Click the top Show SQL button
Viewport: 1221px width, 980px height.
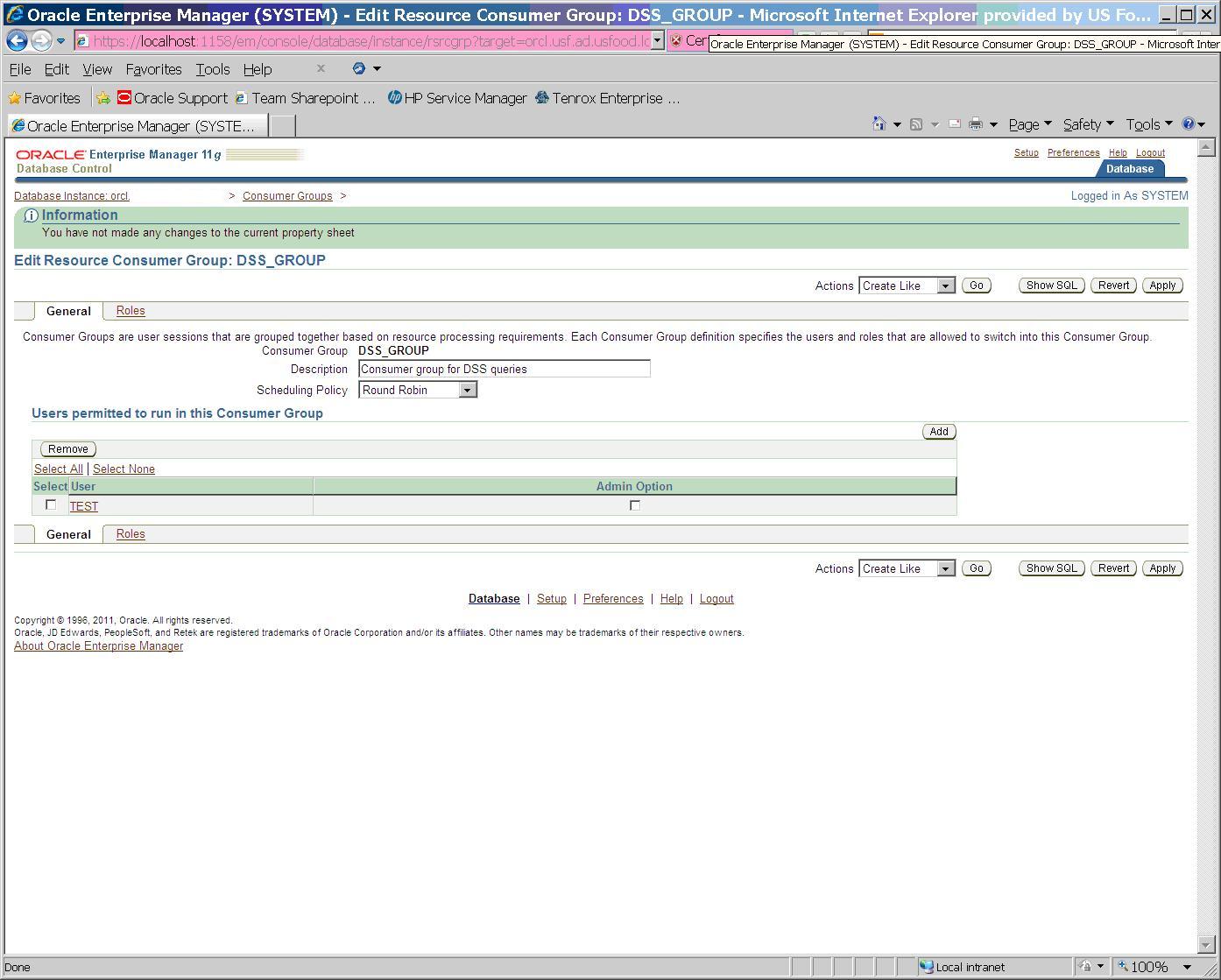(1051, 286)
